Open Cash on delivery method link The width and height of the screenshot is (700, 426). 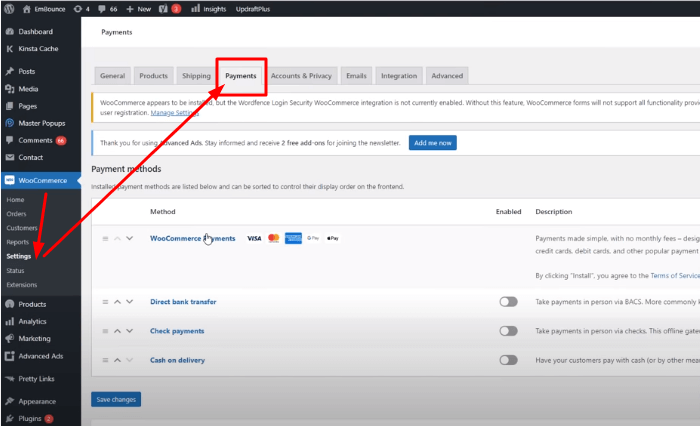[x=177, y=360]
